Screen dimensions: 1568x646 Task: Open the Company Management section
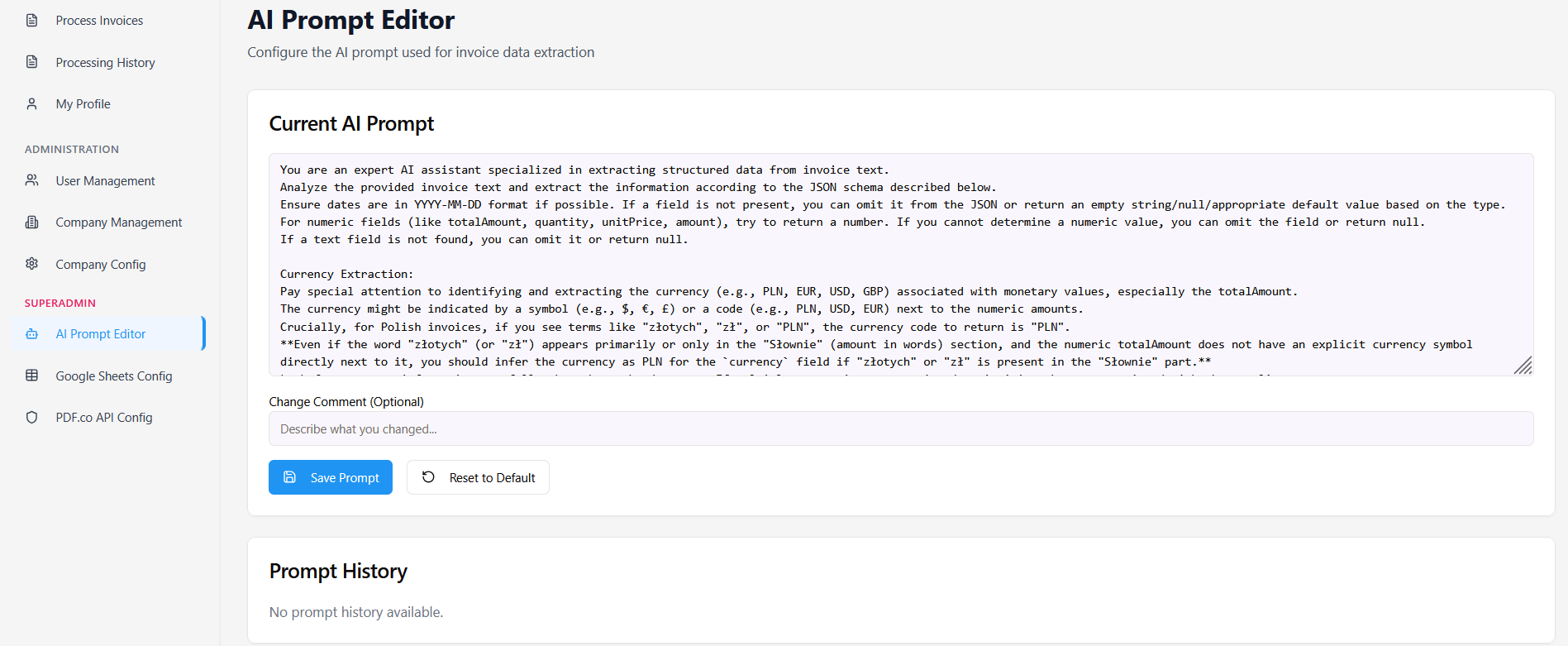pos(119,223)
